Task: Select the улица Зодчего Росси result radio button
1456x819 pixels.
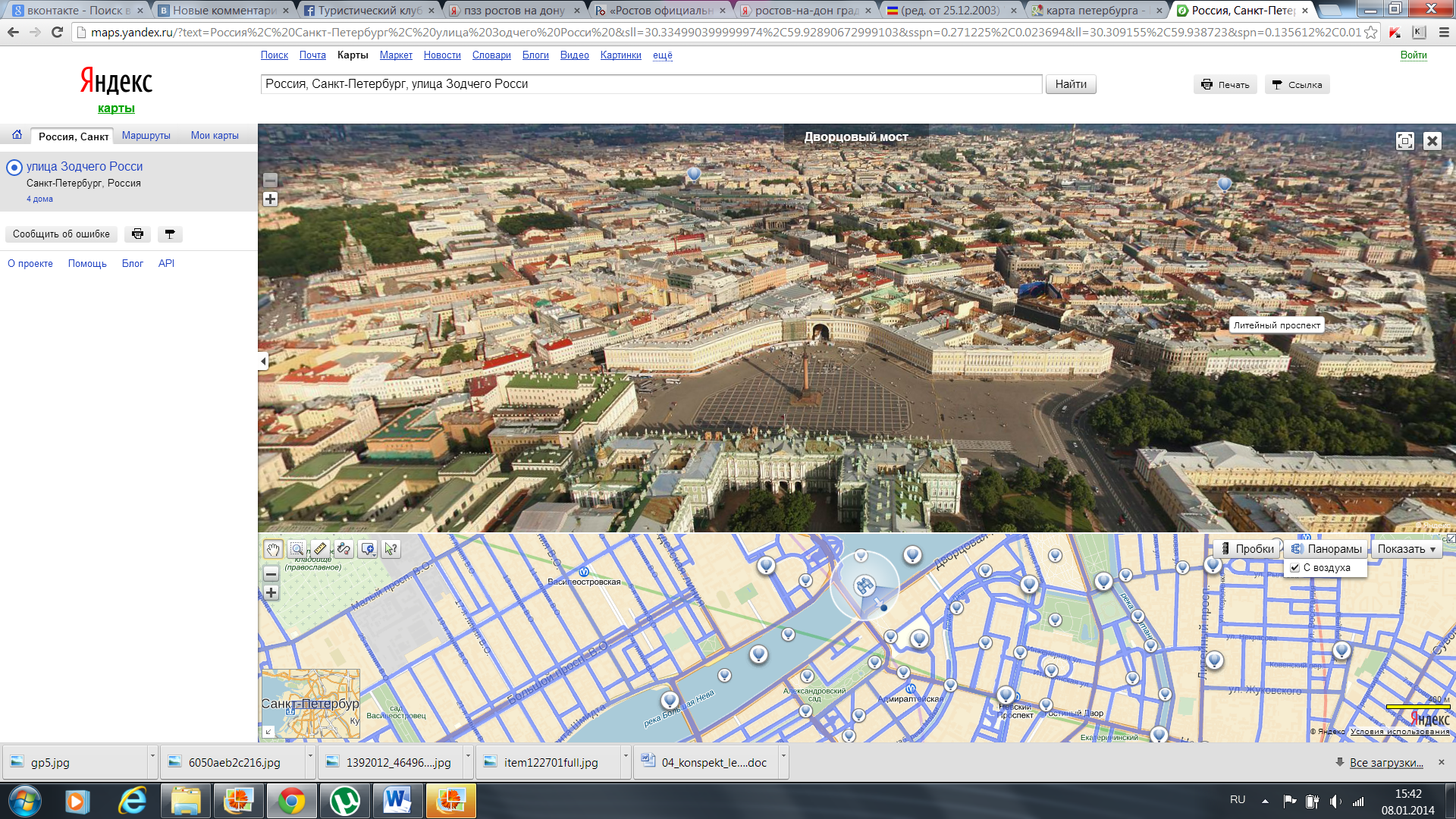Action: pos(14,168)
